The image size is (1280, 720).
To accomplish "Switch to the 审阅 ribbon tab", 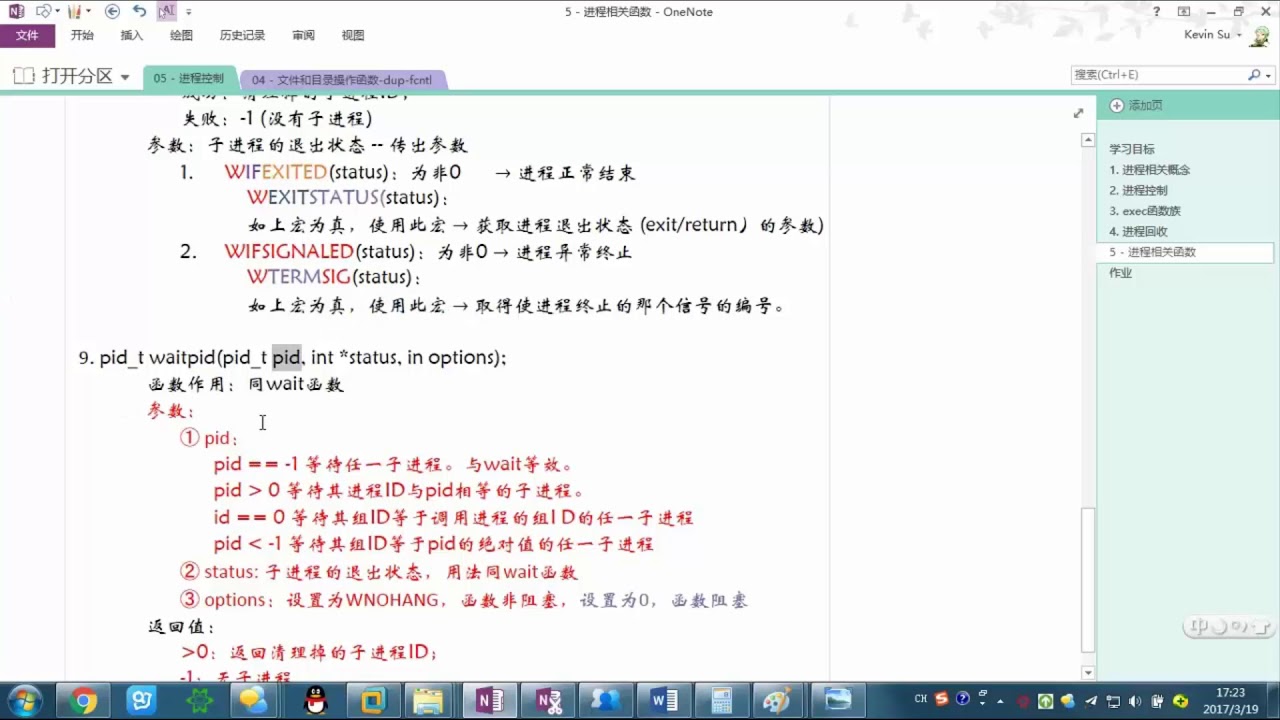I will [303, 35].
